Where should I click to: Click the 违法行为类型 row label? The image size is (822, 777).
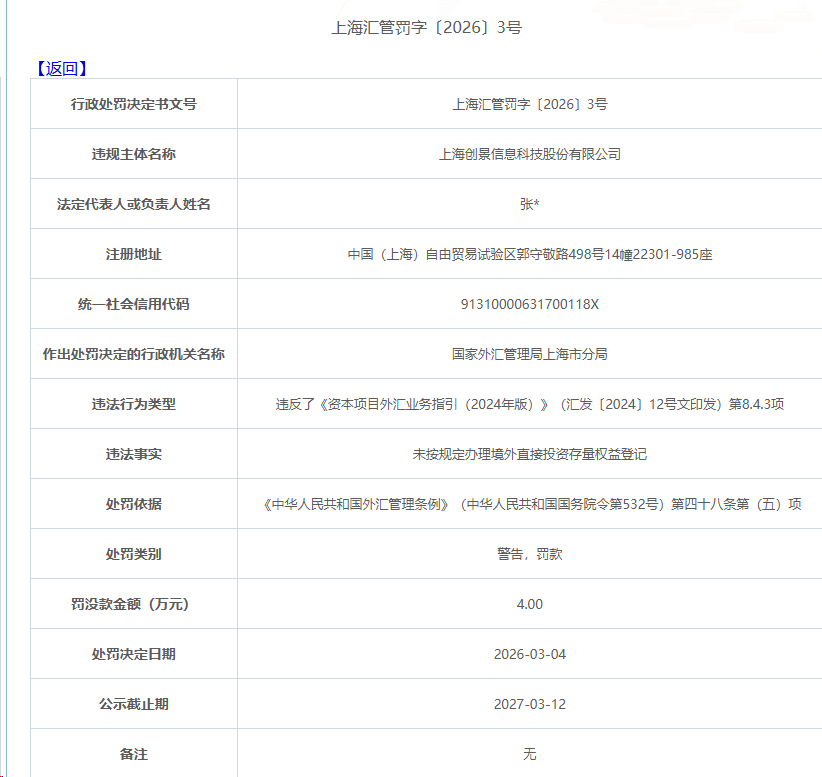tap(134, 404)
